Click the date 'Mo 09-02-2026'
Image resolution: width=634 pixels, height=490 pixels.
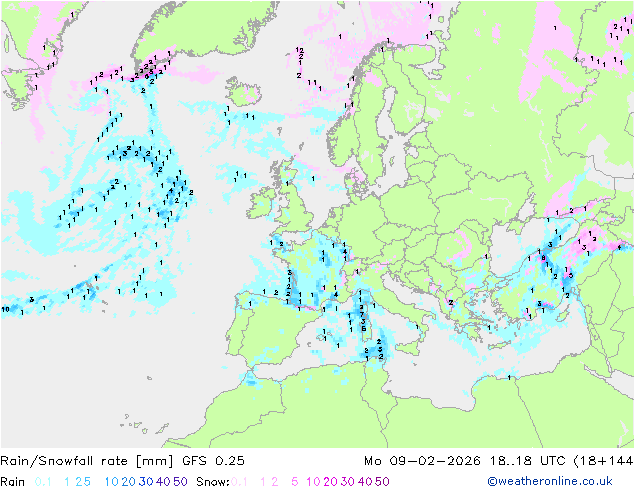pos(422,461)
